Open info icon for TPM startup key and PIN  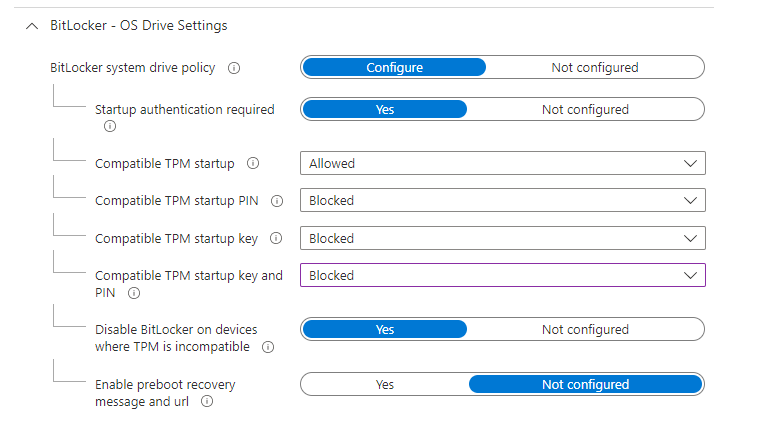(134, 293)
